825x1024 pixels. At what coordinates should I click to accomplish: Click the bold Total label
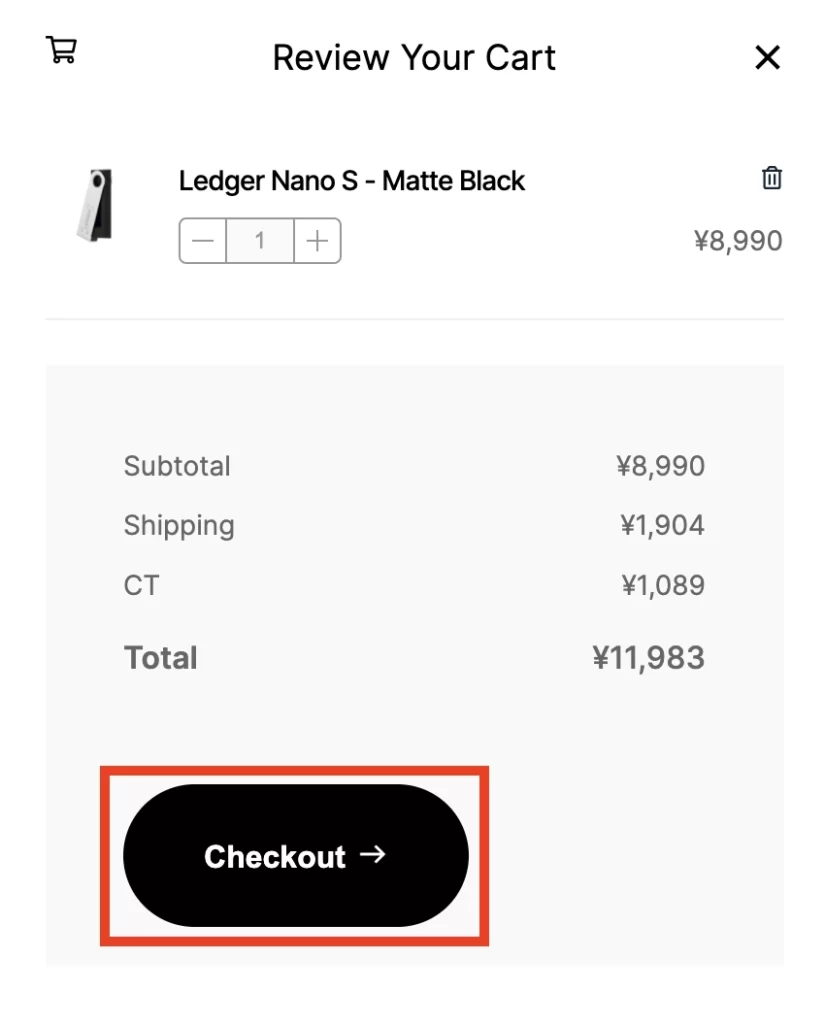(161, 658)
